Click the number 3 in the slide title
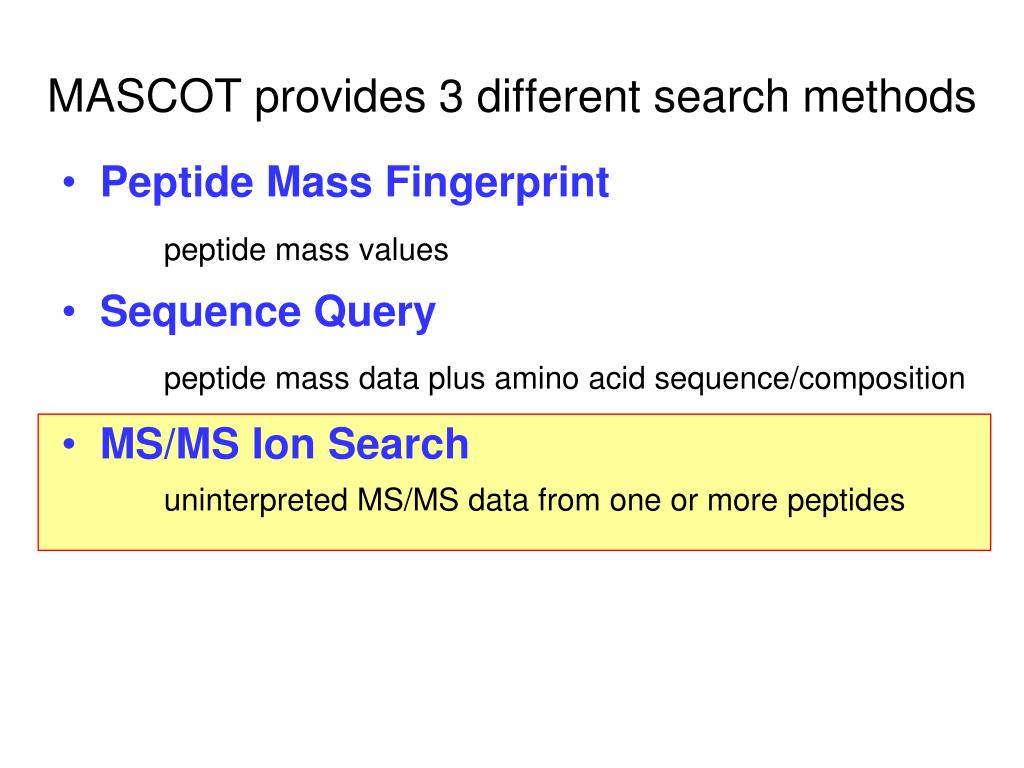Screen dimensions: 1024x768 click(451, 97)
